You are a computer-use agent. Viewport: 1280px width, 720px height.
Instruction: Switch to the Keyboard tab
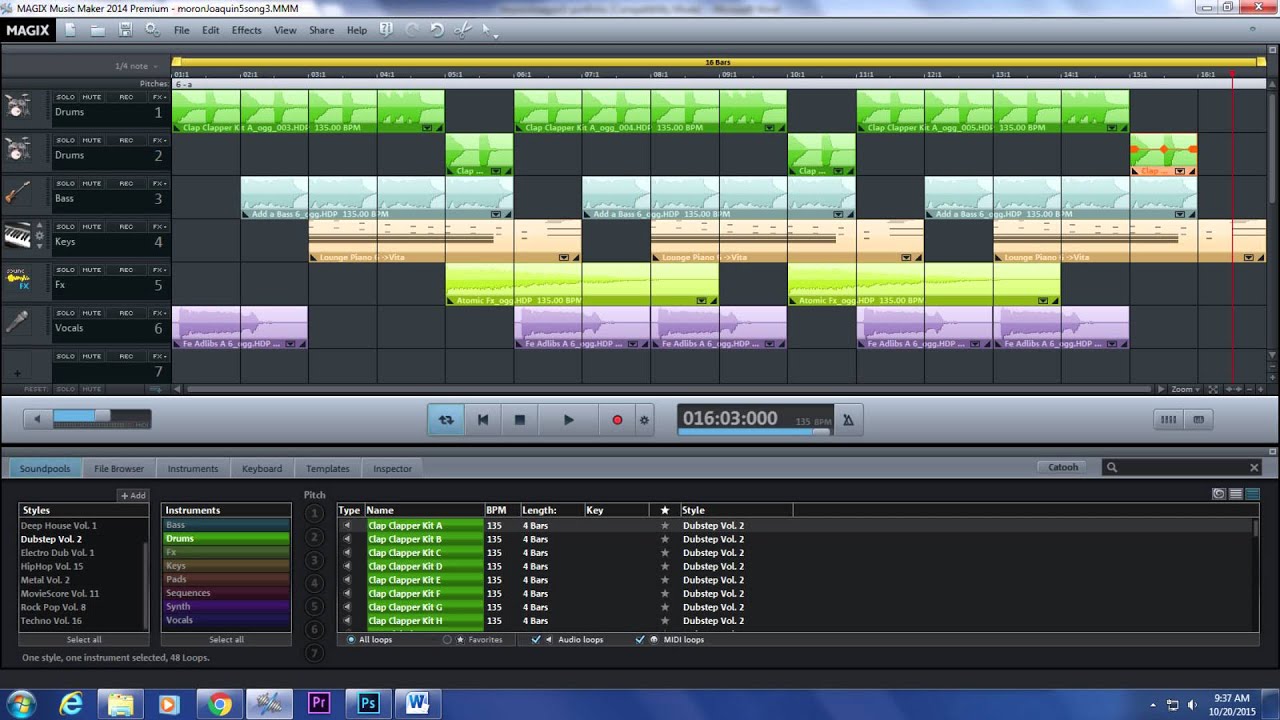coord(262,468)
